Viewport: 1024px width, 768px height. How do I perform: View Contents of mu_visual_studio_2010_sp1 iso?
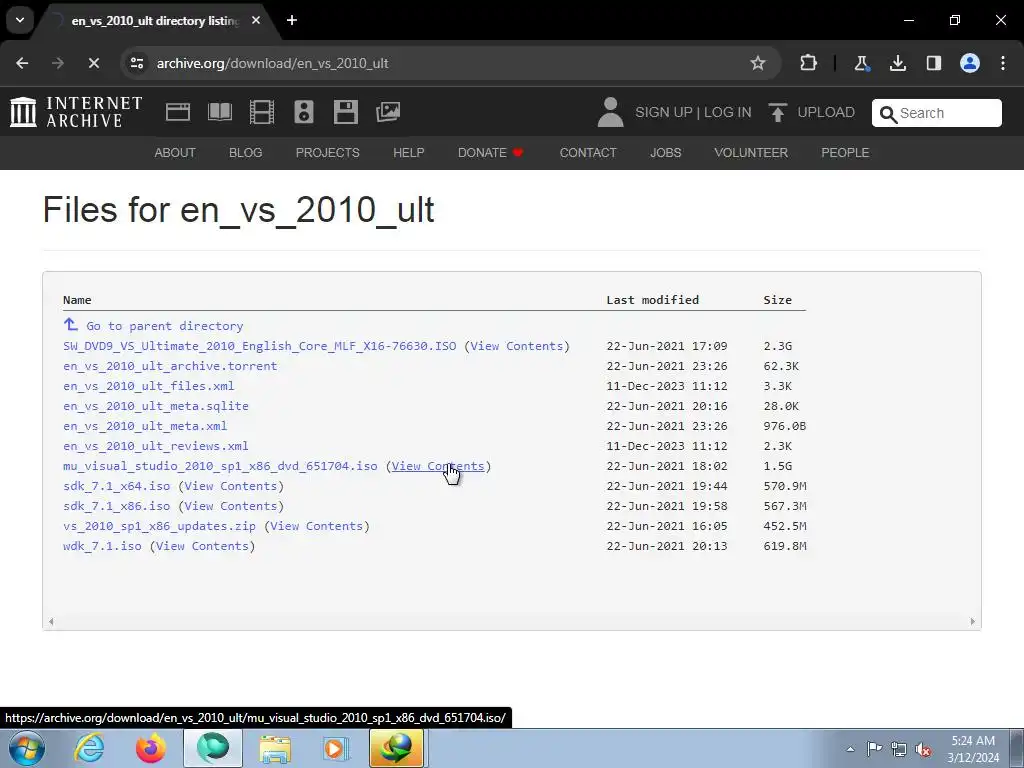point(438,466)
